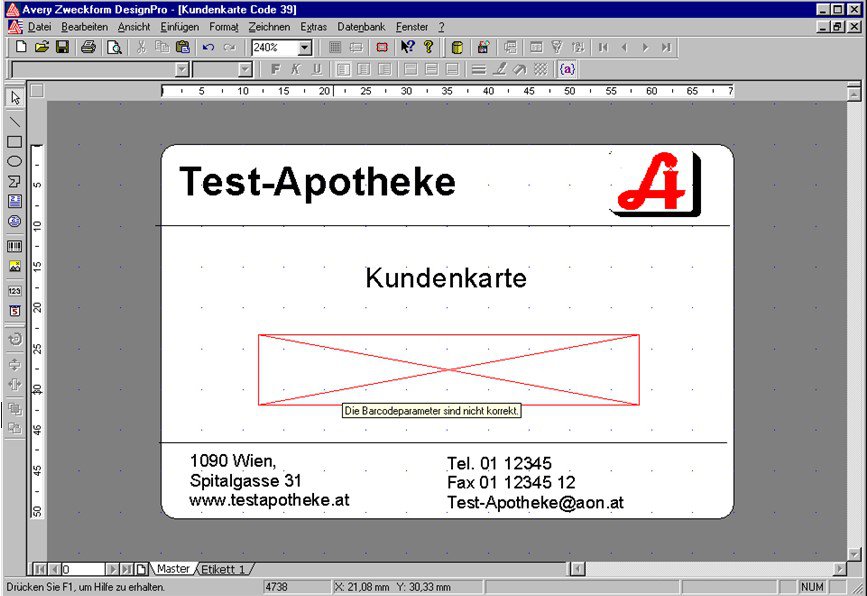Viewport: 867px width, 596px height.
Task: Expand the font size dropdown
Action: [245, 70]
